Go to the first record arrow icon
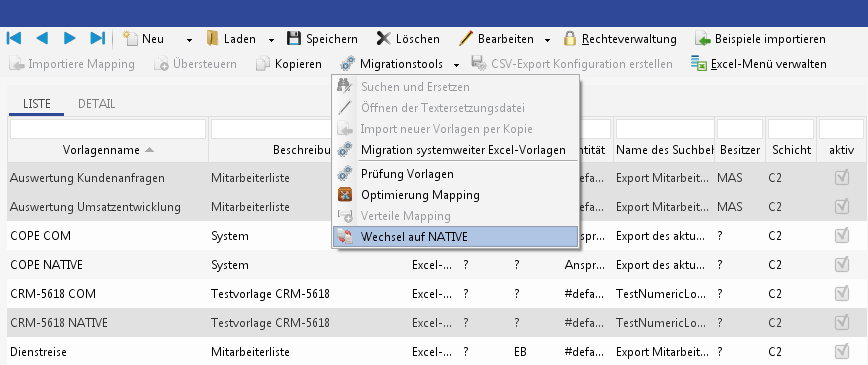 tap(14, 38)
